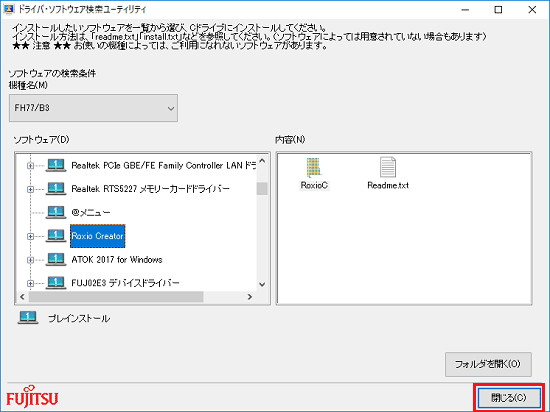Click software list scroll up arrow
The image size is (550, 412).
(262, 161)
